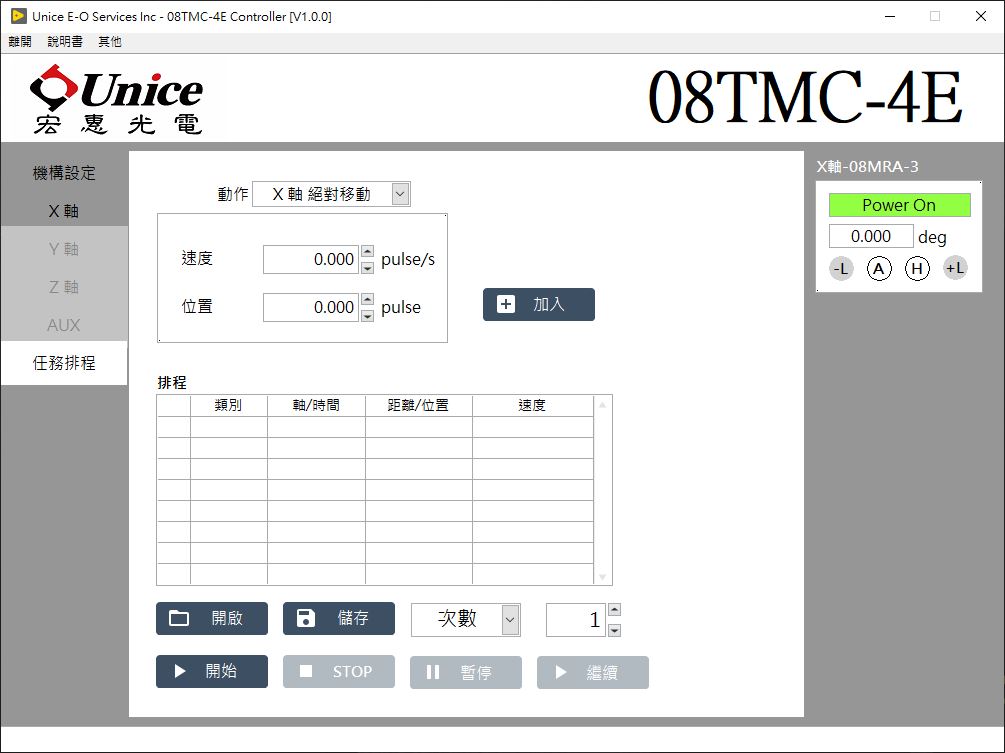This screenshot has height=753, width=1005.
Task: Toggle the green Power On indicator
Action: coord(899,205)
